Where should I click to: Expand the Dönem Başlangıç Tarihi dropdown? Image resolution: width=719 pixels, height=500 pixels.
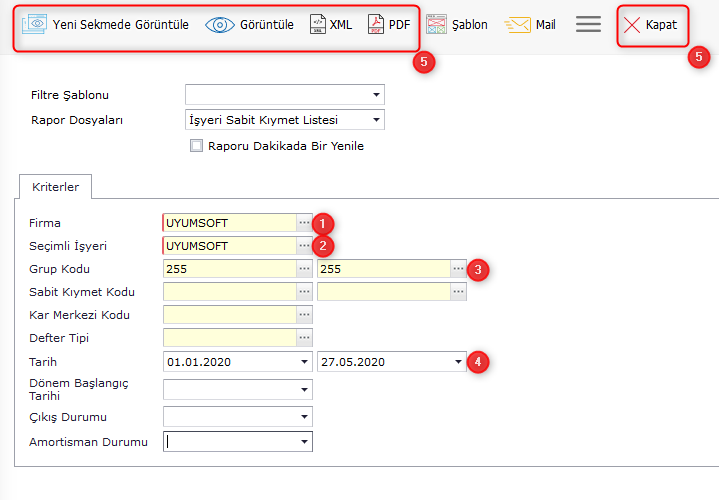[x=304, y=390]
